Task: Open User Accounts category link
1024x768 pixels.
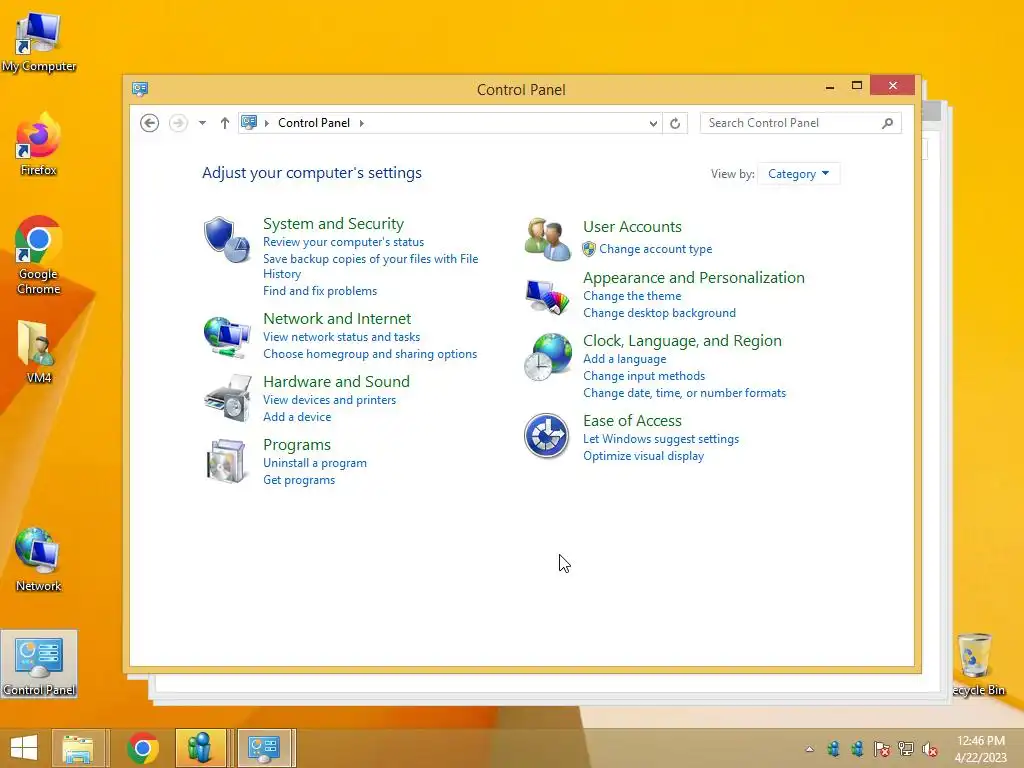Action: pyautogui.click(x=632, y=227)
